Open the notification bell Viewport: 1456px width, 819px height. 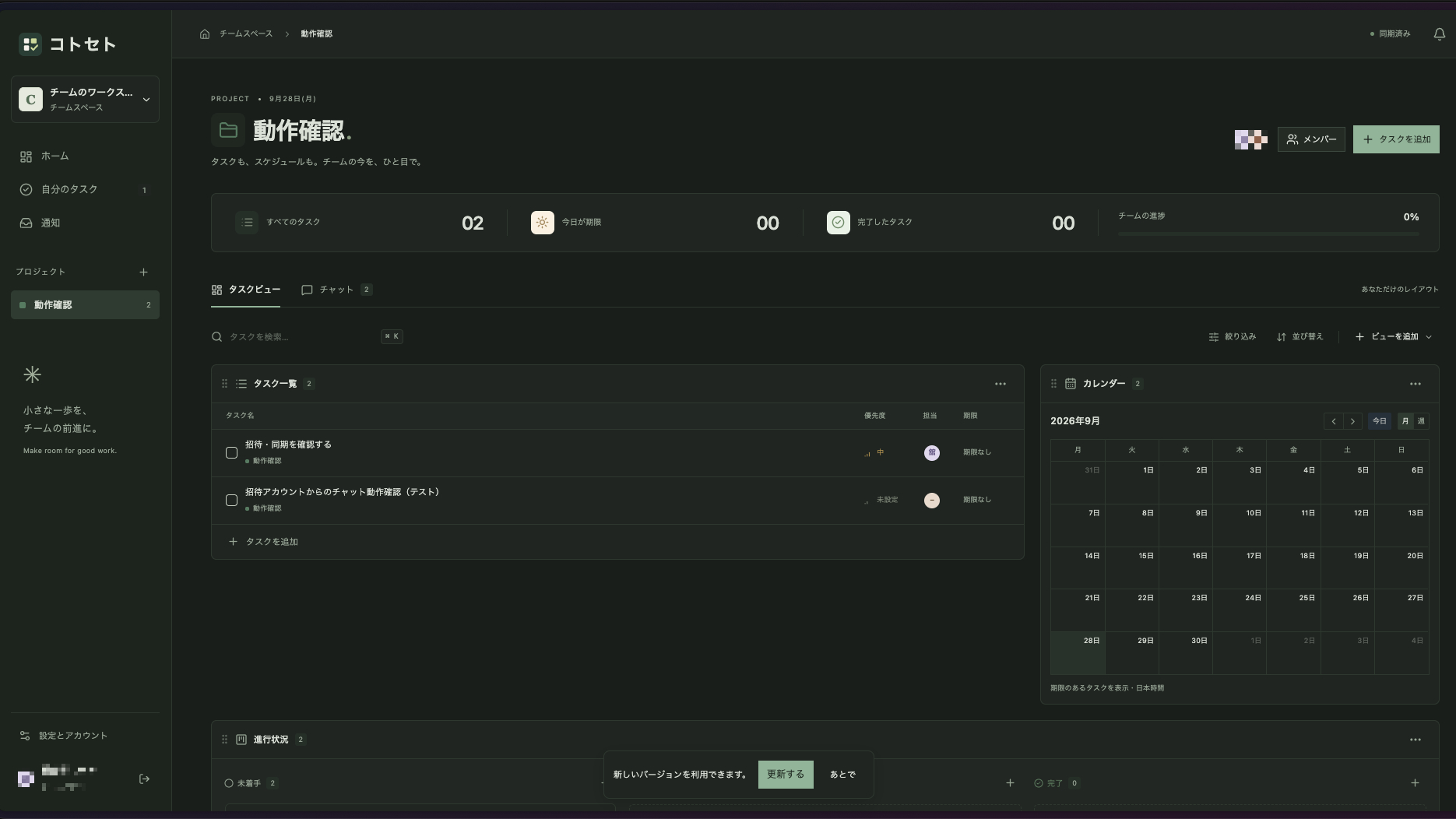pos(1439,34)
